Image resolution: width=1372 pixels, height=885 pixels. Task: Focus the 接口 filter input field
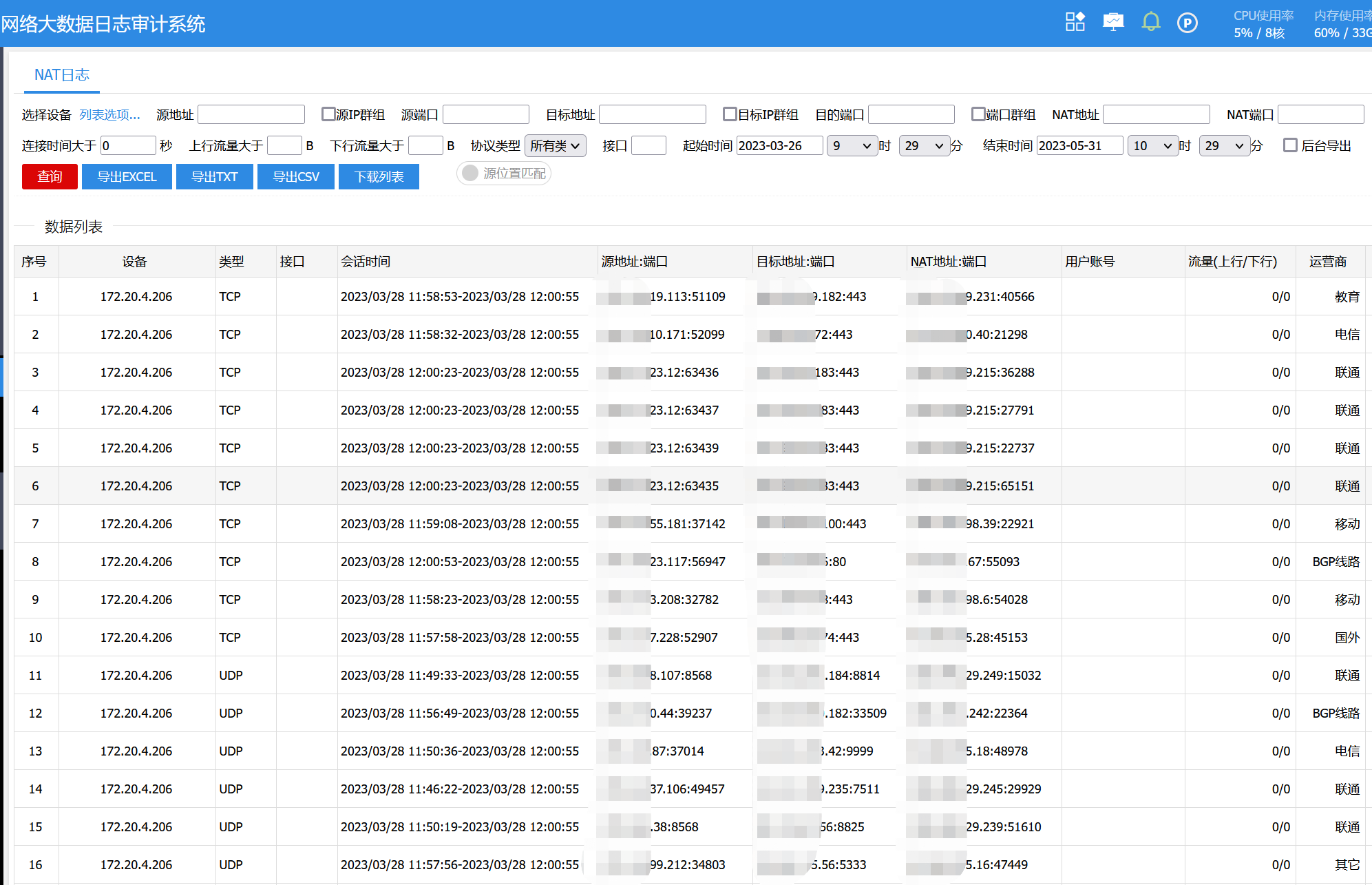click(648, 145)
